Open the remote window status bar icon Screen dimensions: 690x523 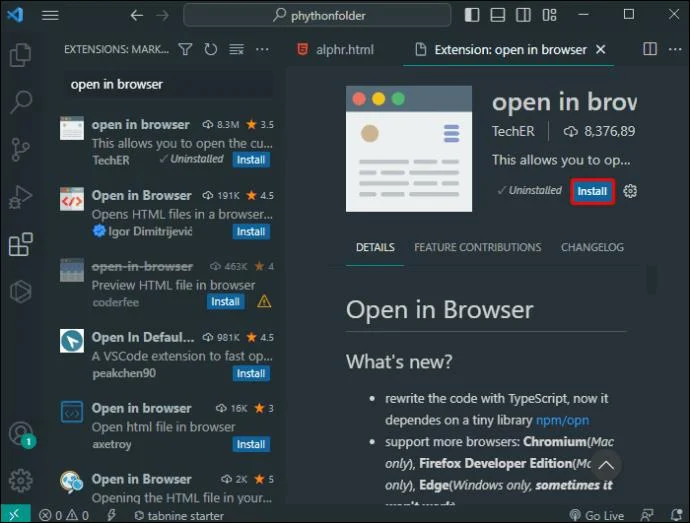coord(15,514)
